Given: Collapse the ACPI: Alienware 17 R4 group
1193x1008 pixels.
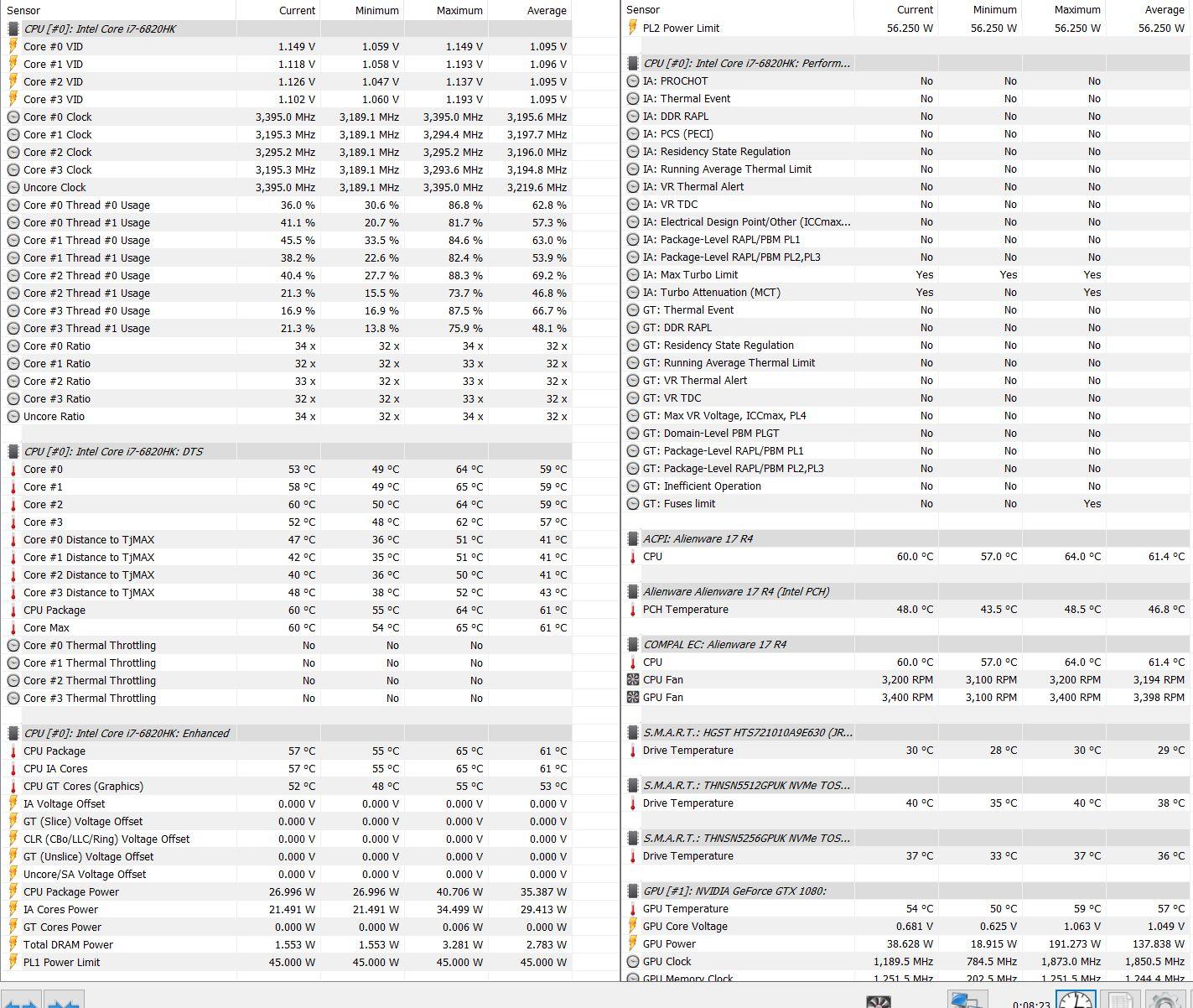Looking at the screenshot, I should pyautogui.click(x=697, y=539).
